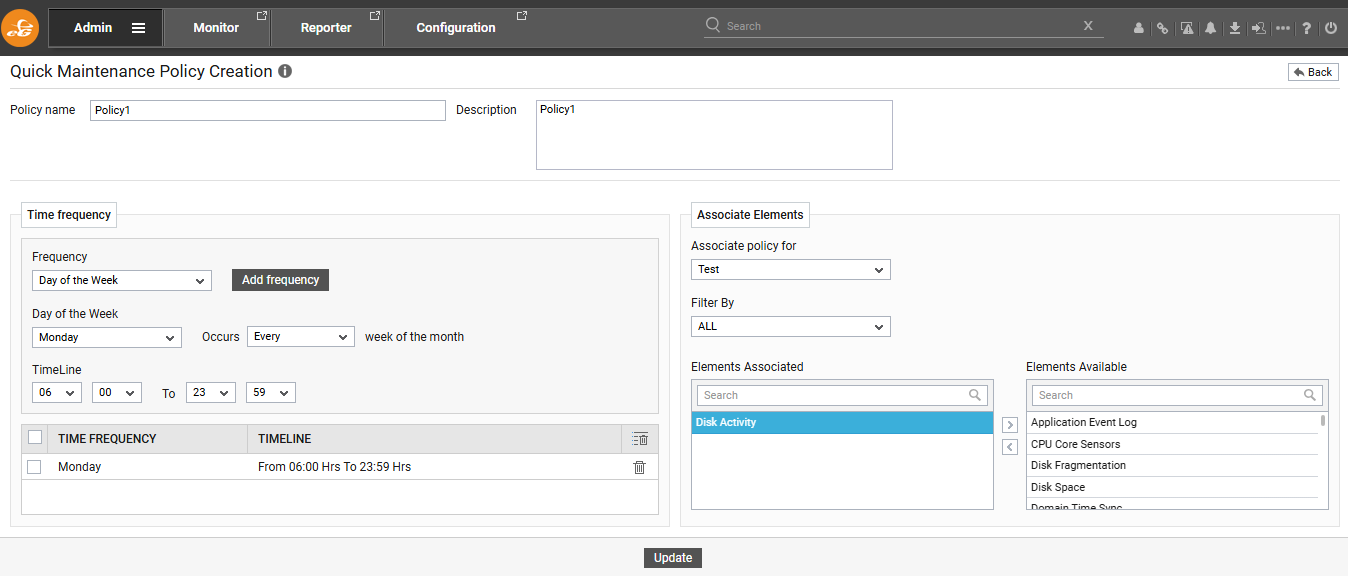Expand the Associate policy for dropdown
Screen dimensions: 1348x576
point(790,270)
